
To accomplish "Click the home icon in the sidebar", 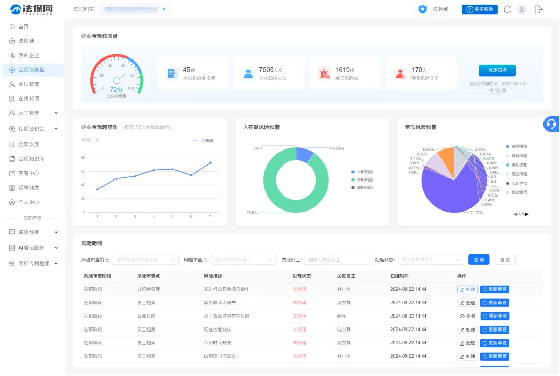I will click(x=12, y=26).
